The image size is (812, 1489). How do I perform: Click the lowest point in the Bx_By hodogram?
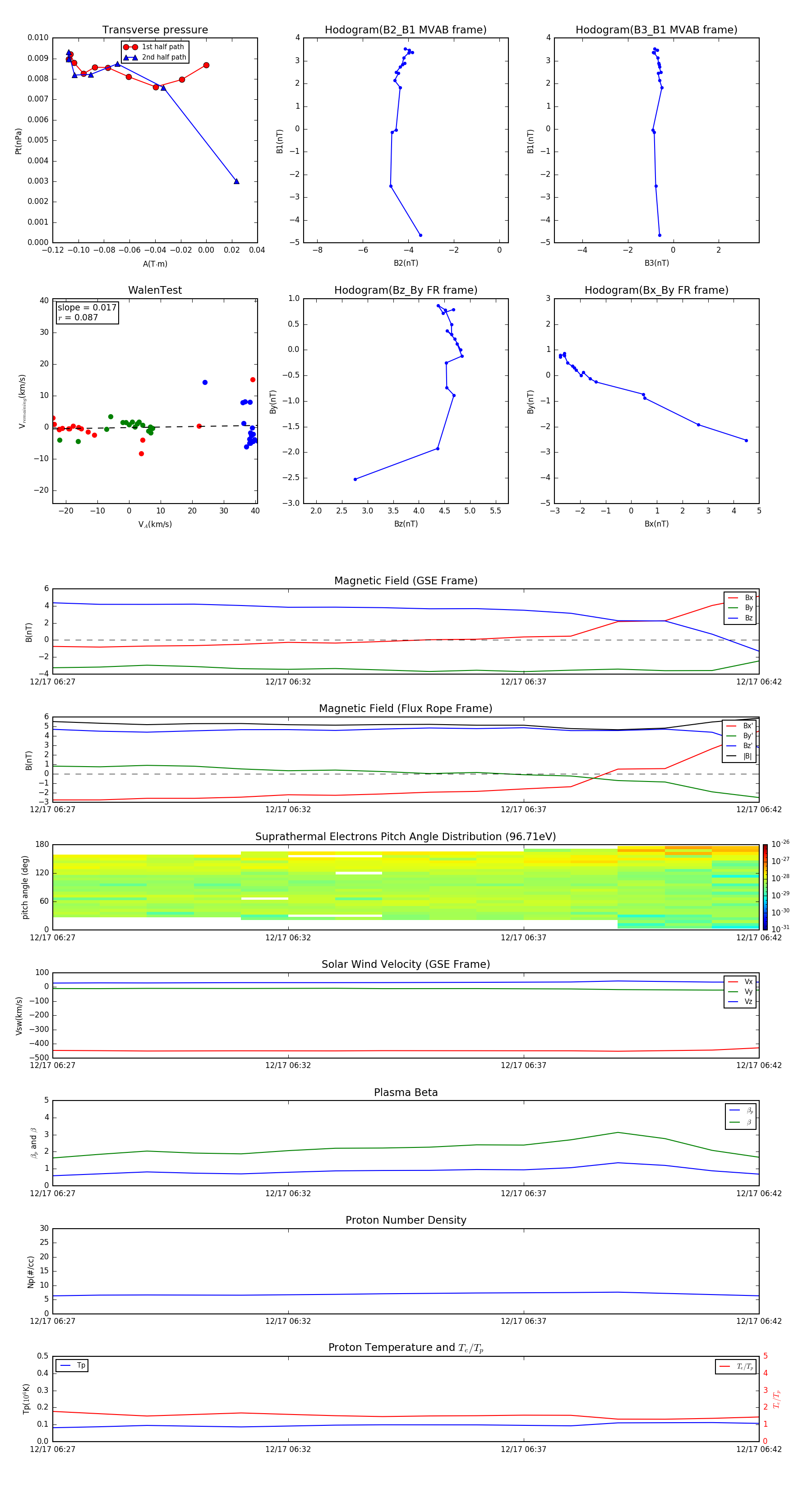(x=746, y=440)
